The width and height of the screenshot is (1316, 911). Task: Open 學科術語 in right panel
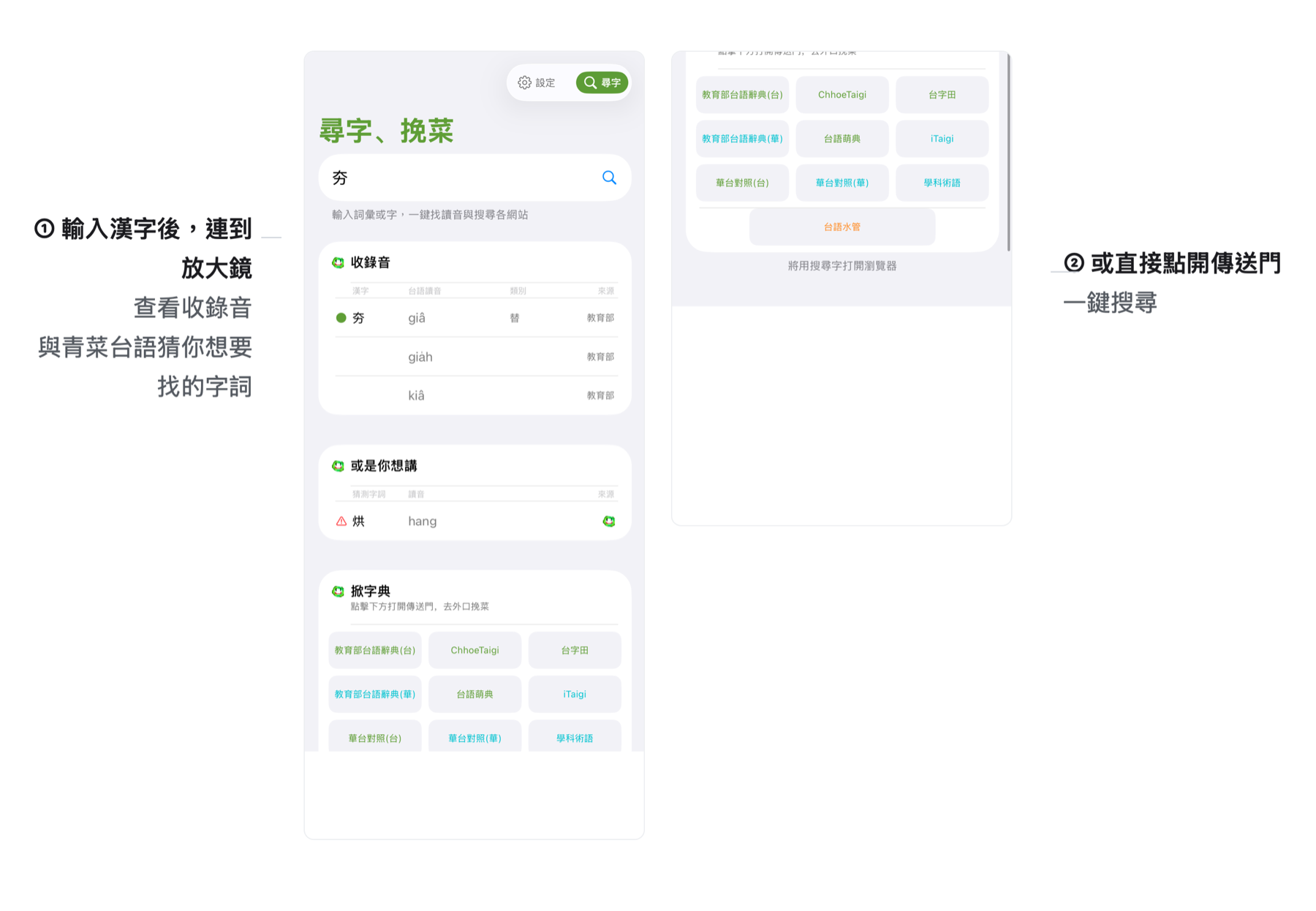click(x=942, y=183)
